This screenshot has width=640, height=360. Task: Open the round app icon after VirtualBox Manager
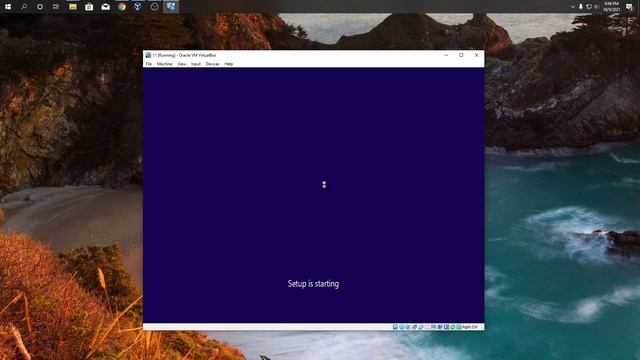(154, 7)
